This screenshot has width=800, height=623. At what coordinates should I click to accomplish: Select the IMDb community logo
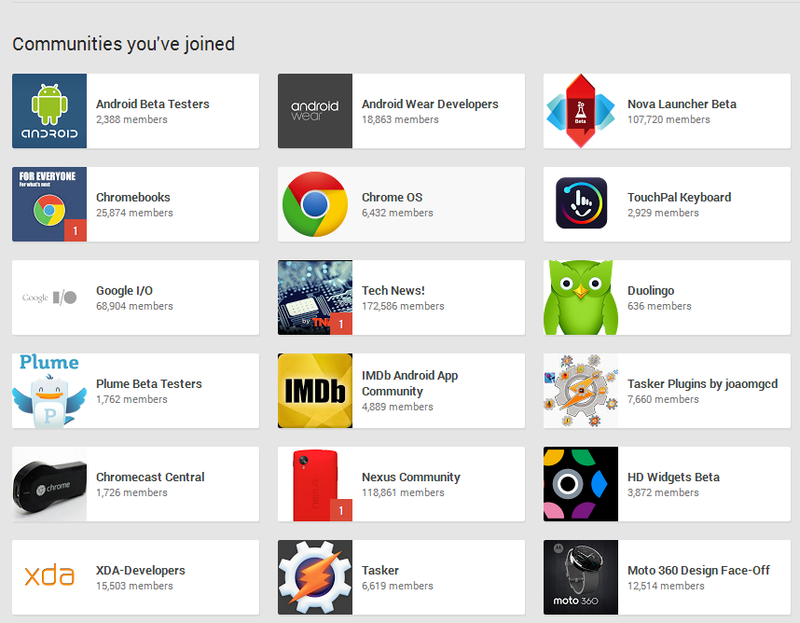(x=314, y=391)
